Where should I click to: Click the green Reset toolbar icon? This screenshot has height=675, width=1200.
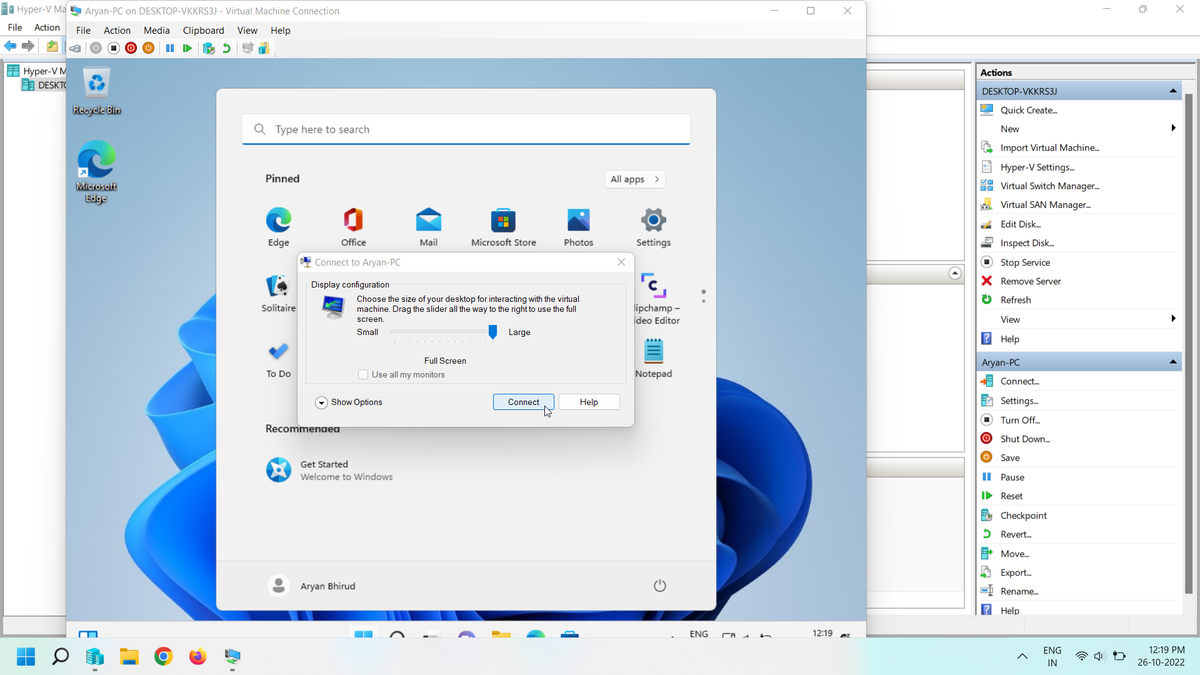187,48
